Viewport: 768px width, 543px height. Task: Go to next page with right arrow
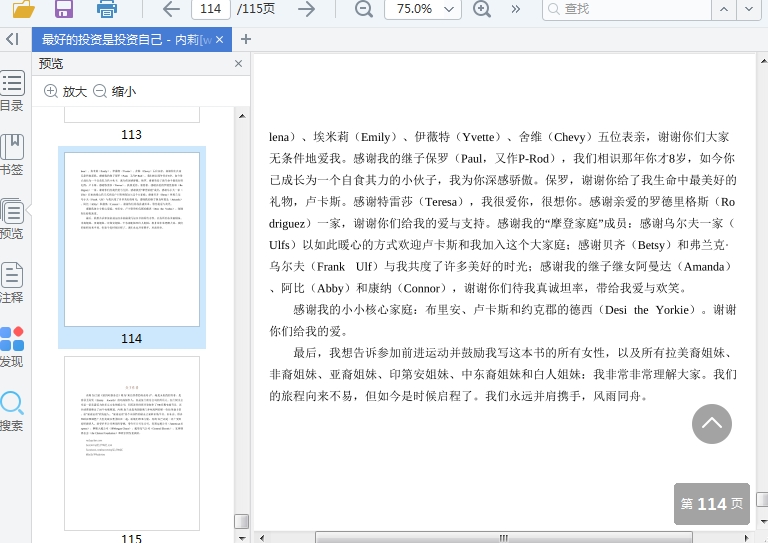click(306, 10)
